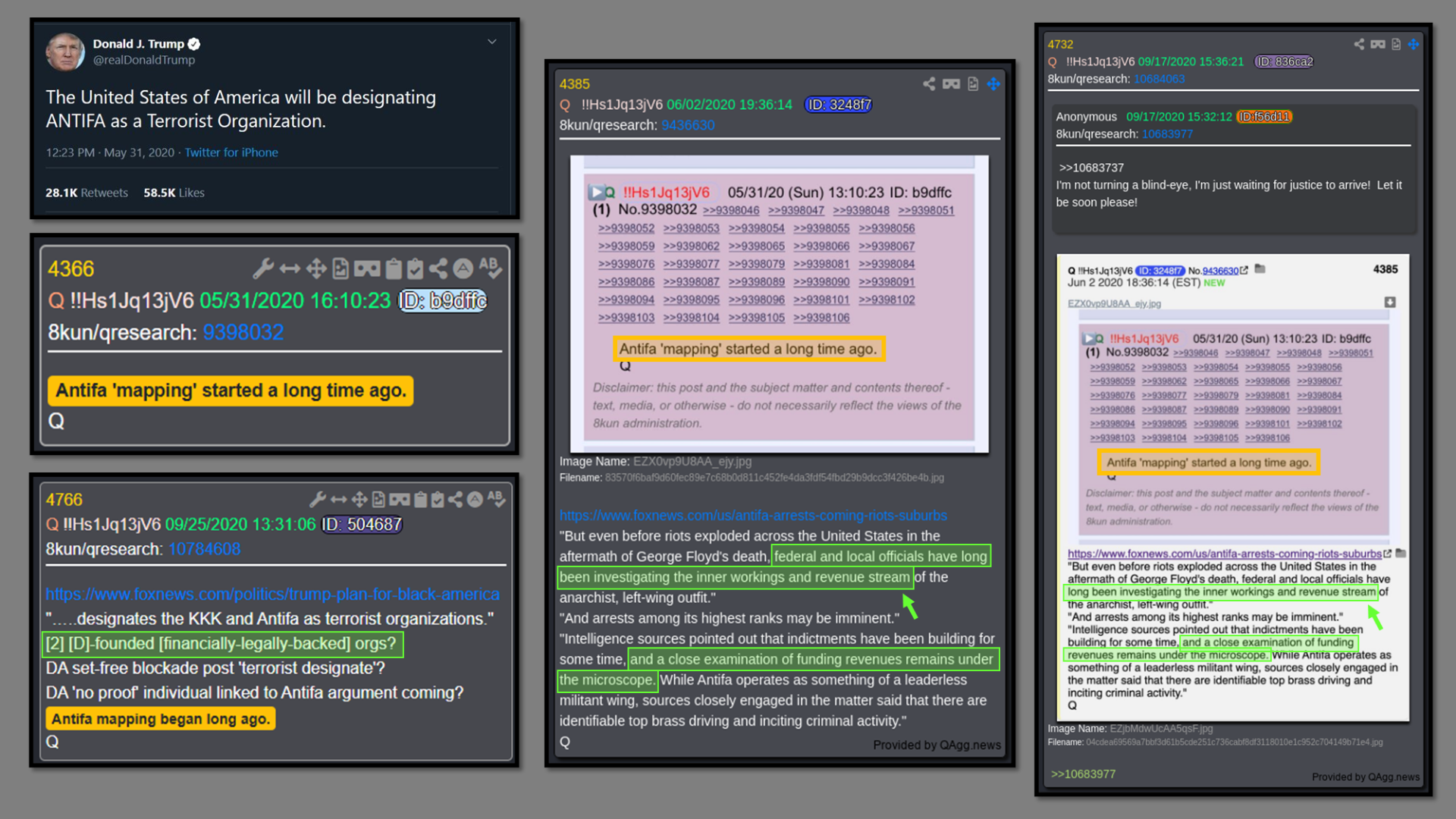Screen dimensions: 1456x819
Task: Click the >>10683977 reply reference at the bottom
Action: (1083, 774)
